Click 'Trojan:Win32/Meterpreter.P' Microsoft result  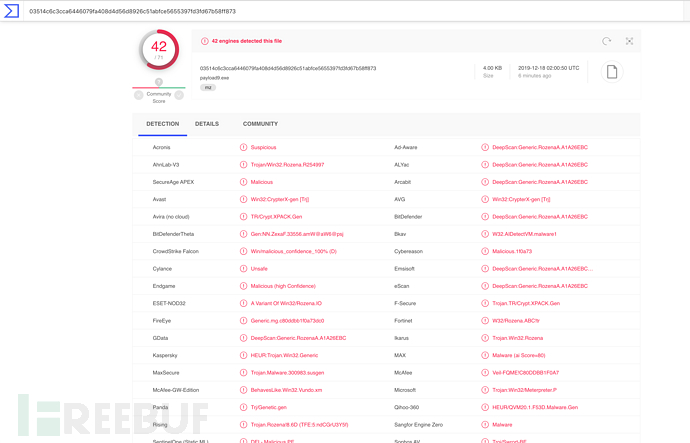[x=525, y=390]
